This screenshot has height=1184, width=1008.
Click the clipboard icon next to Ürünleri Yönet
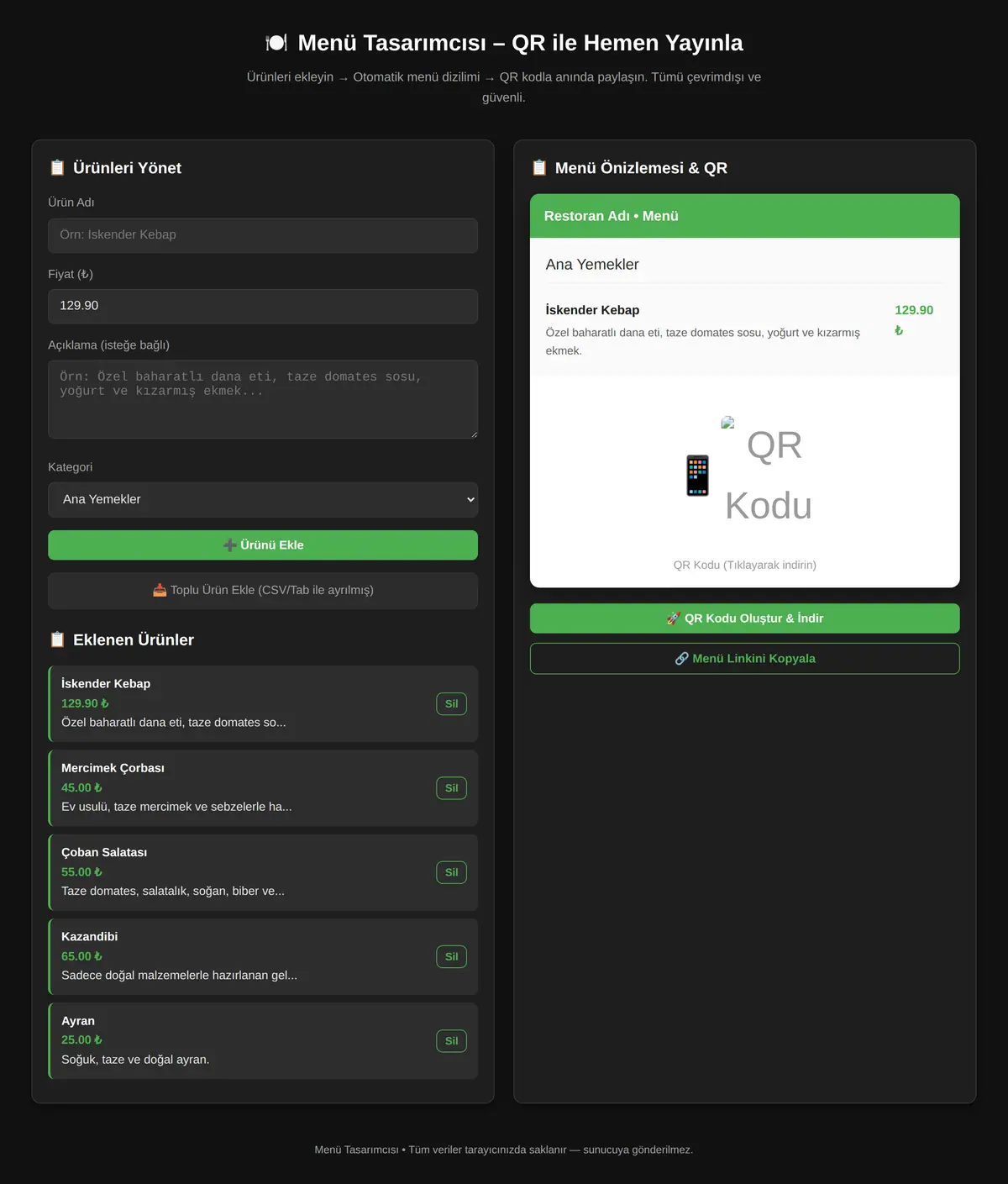[57, 168]
